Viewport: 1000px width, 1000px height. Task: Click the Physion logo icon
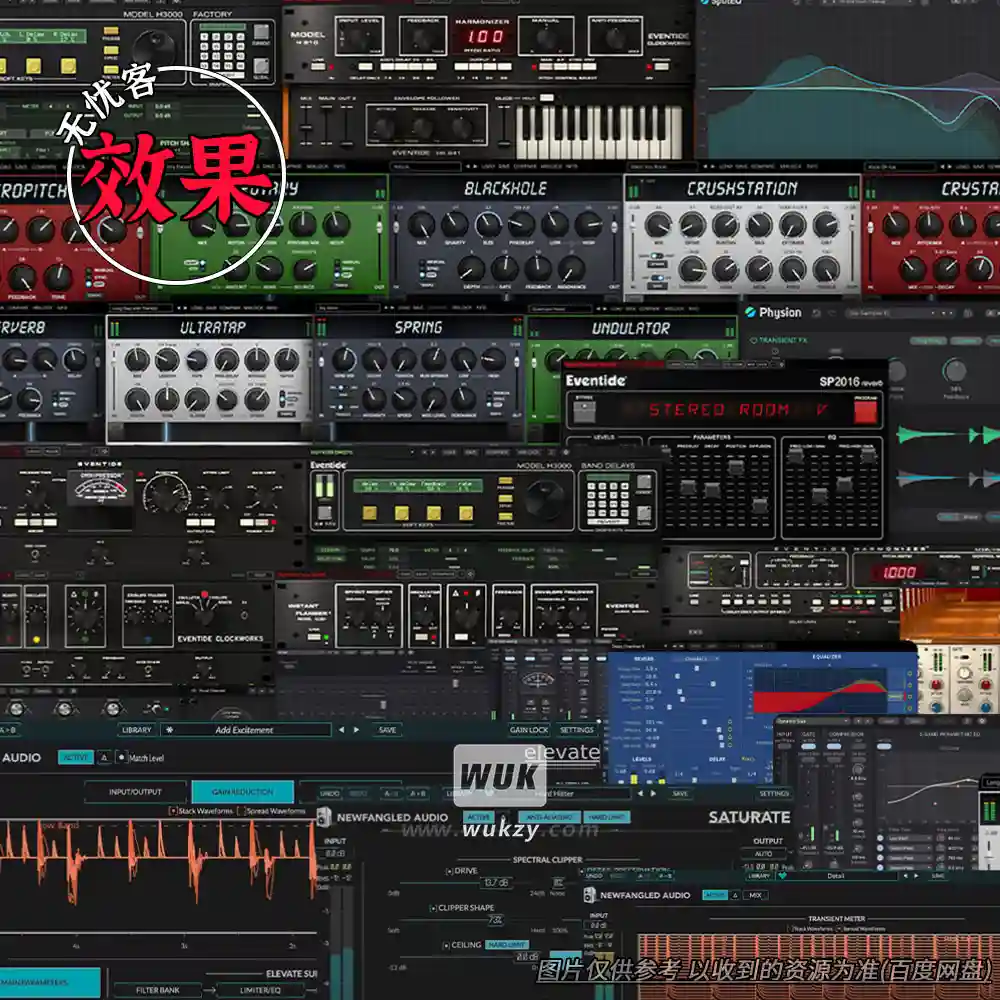tap(749, 311)
